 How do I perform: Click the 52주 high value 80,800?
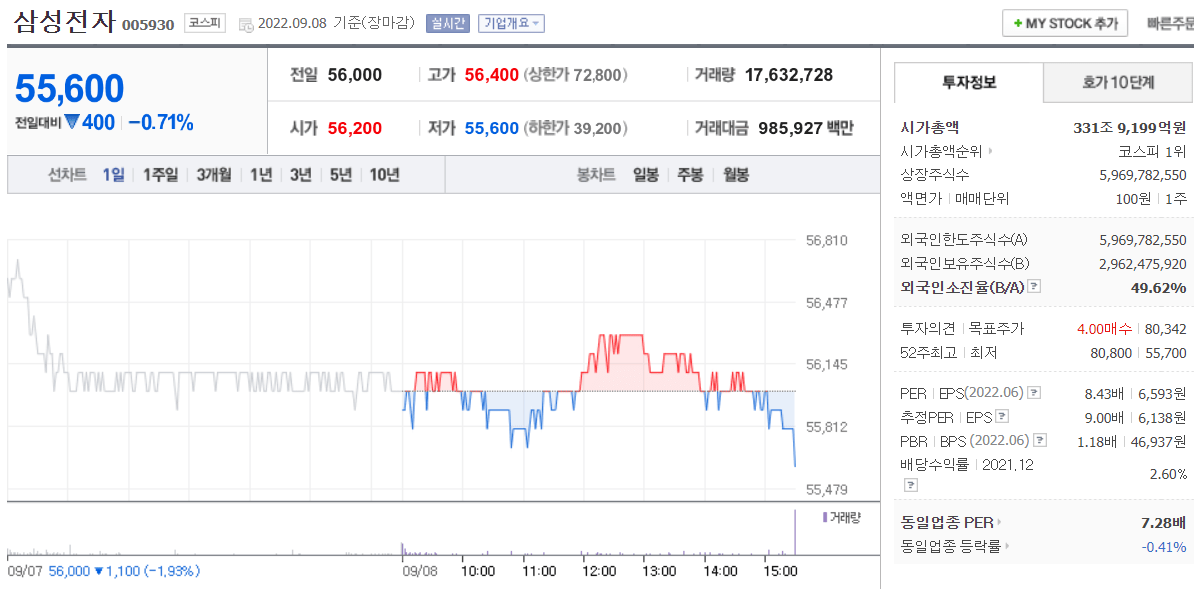pos(1112,353)
